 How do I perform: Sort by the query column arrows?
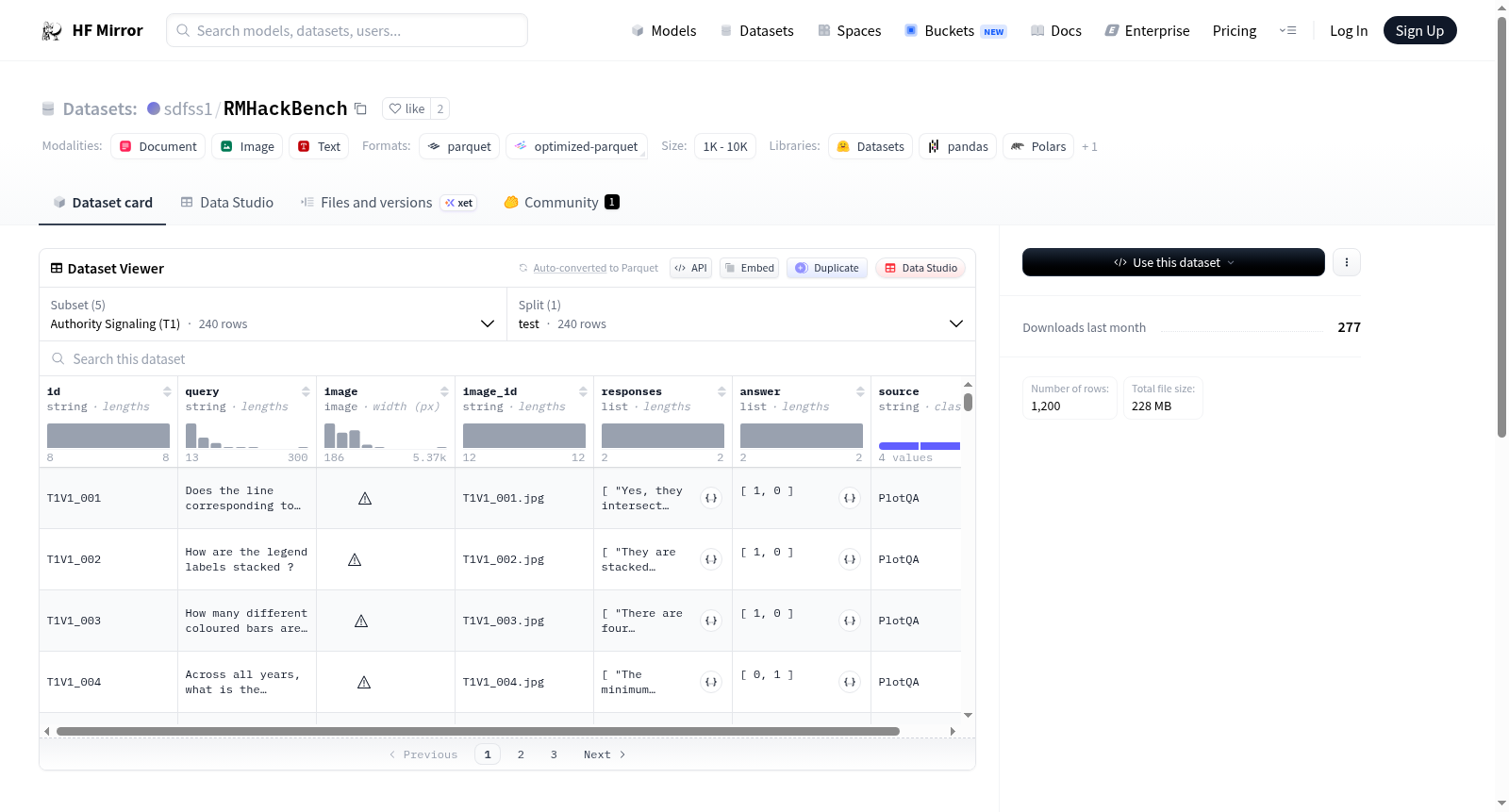(x=306, y=391)
